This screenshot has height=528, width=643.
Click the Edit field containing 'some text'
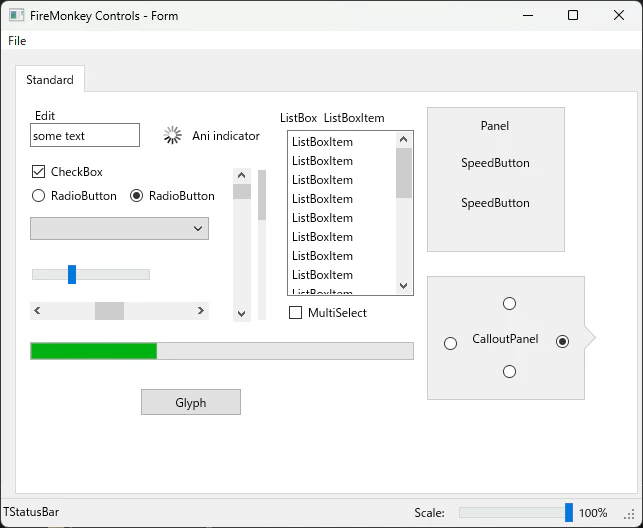[x=85, y=135]
